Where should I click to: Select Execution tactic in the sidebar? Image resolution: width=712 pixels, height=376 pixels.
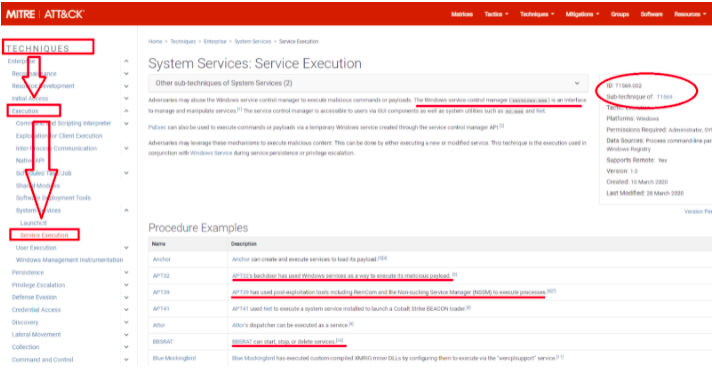pyautogui.click(x=25, y=111)
